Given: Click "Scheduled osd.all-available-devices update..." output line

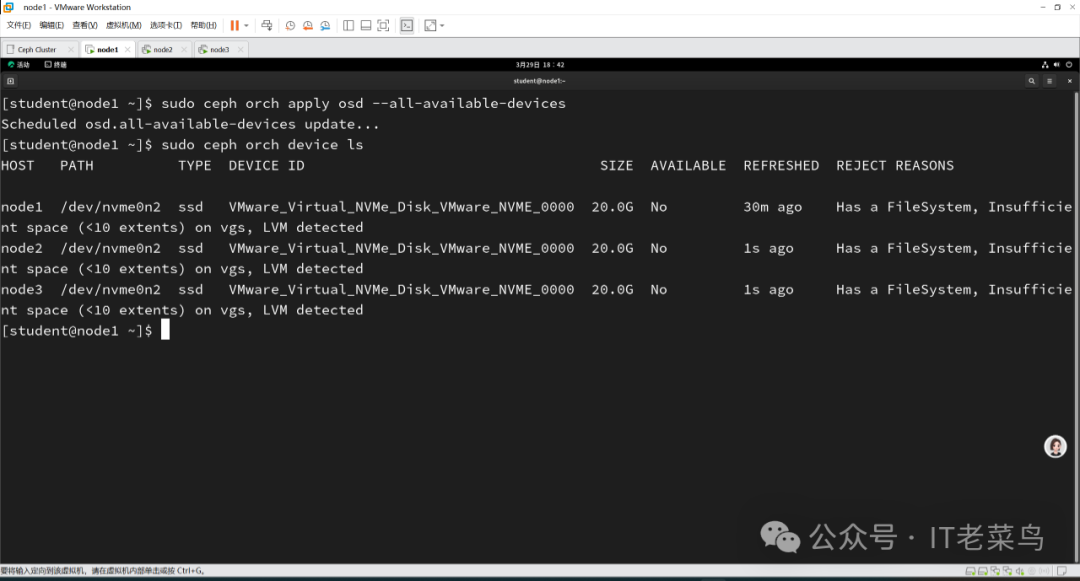Looking at the screenshot, I should 190,125.
